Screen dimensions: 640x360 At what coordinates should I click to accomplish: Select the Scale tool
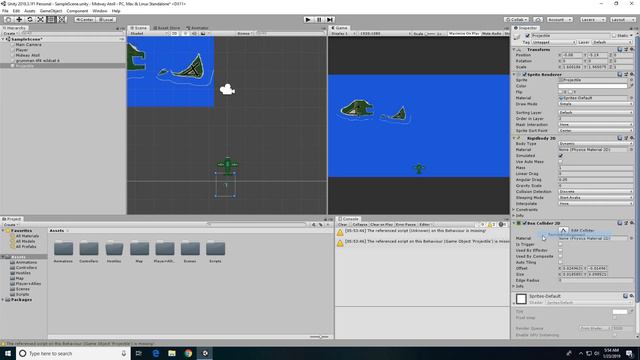coord(40,20)
